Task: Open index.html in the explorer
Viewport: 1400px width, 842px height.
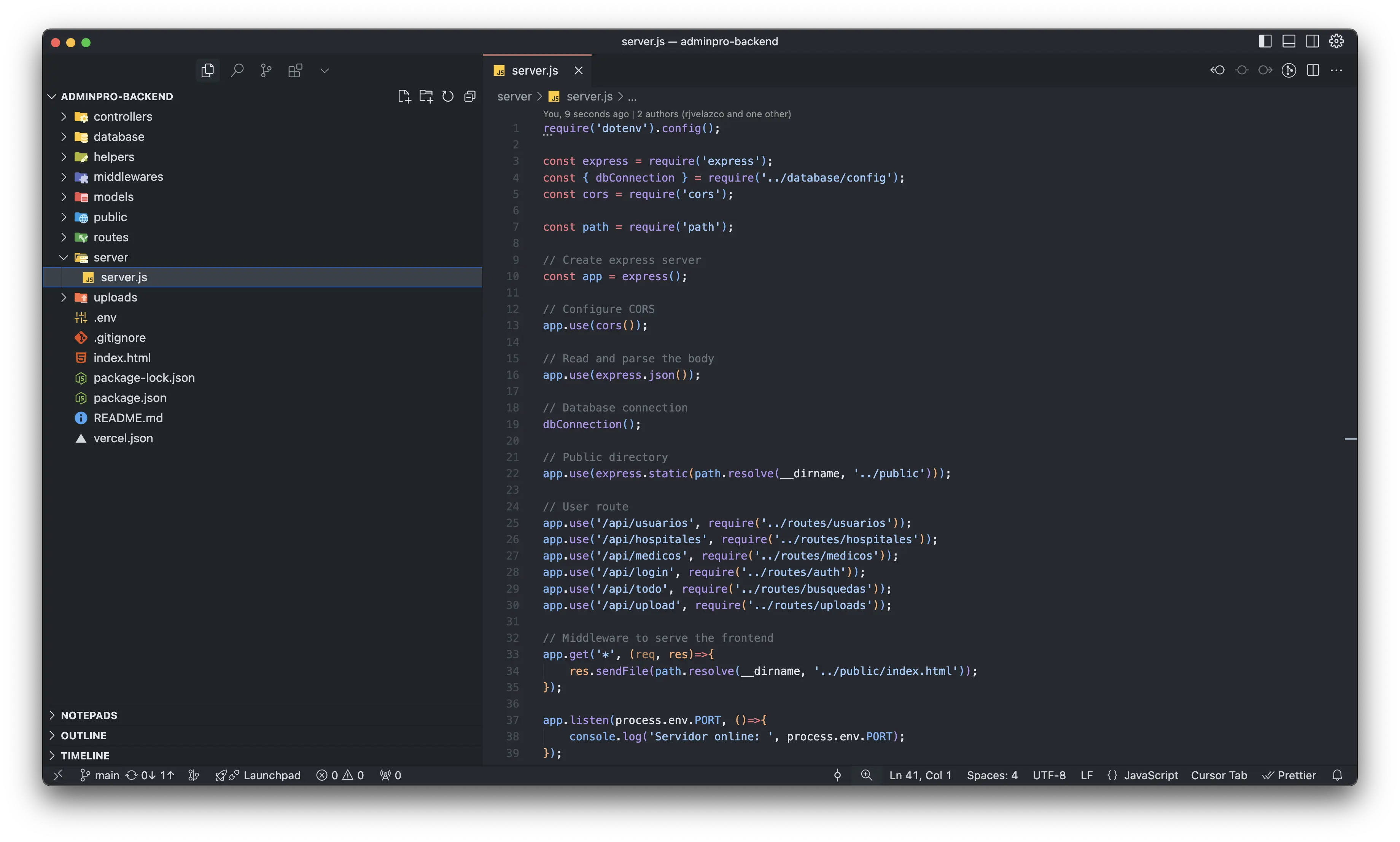Action: (262, 357)
